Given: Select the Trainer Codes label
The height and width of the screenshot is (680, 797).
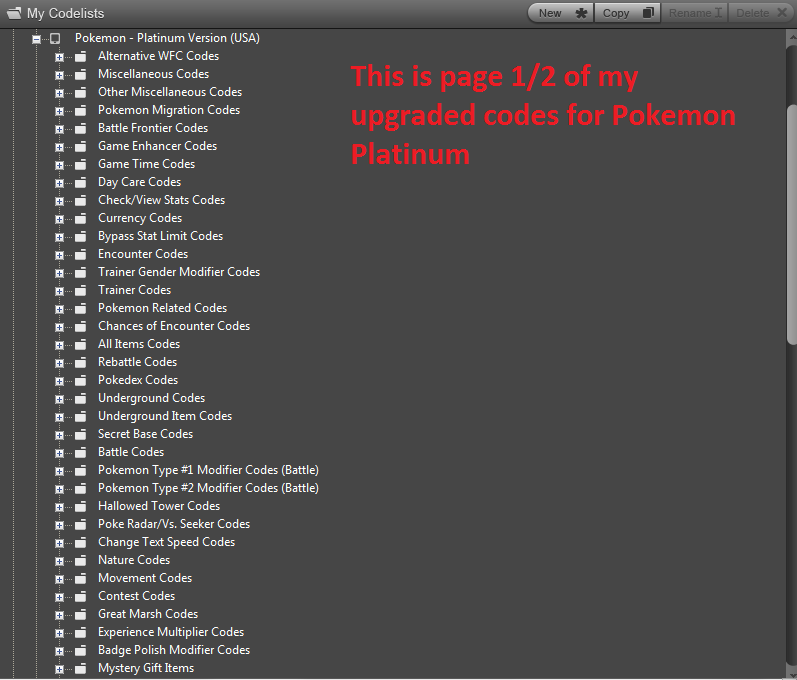Looking at the screenshot, I should coord(134,290).
